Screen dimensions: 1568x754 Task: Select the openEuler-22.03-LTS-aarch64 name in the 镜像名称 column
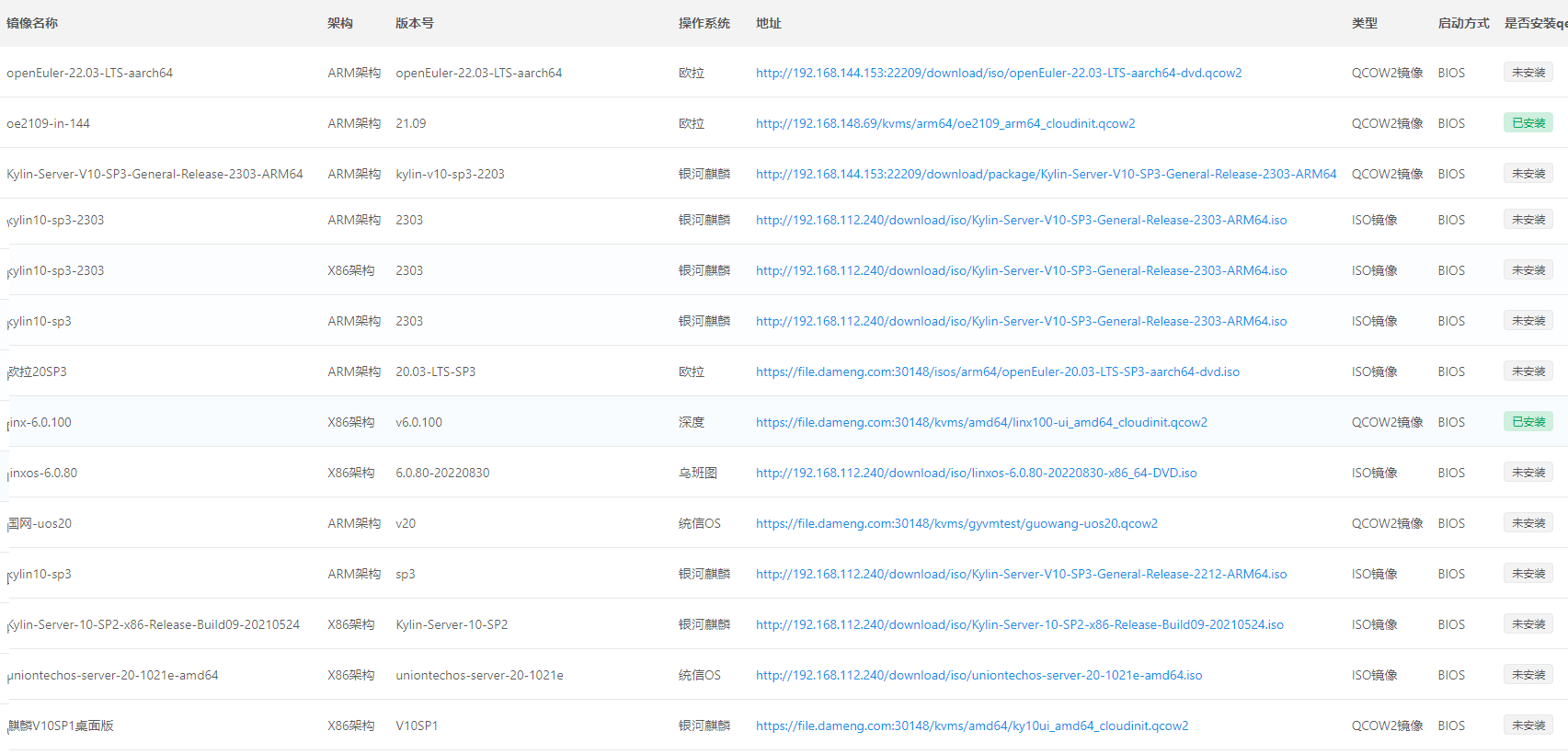click(x=90, y=73)
